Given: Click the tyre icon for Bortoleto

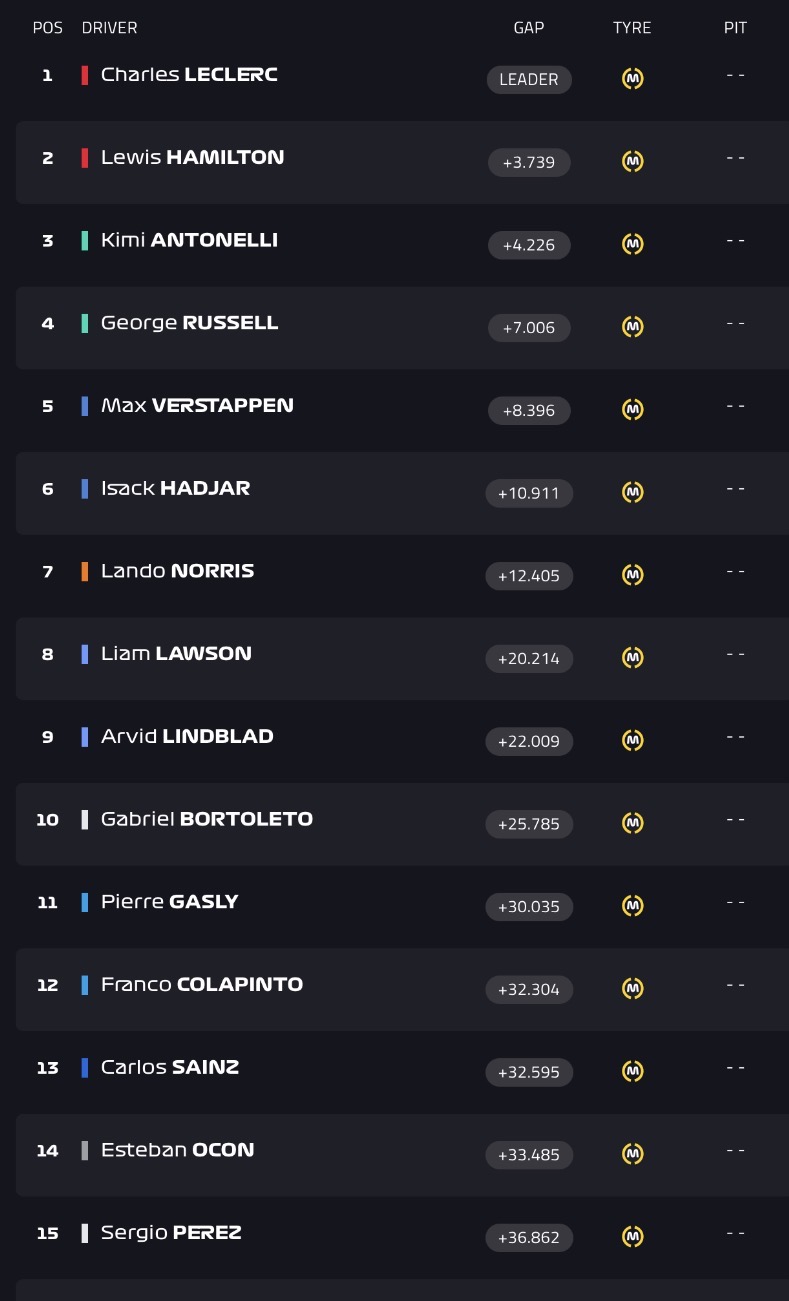Looking at the screenshot, I should click(x=632, y=823).
